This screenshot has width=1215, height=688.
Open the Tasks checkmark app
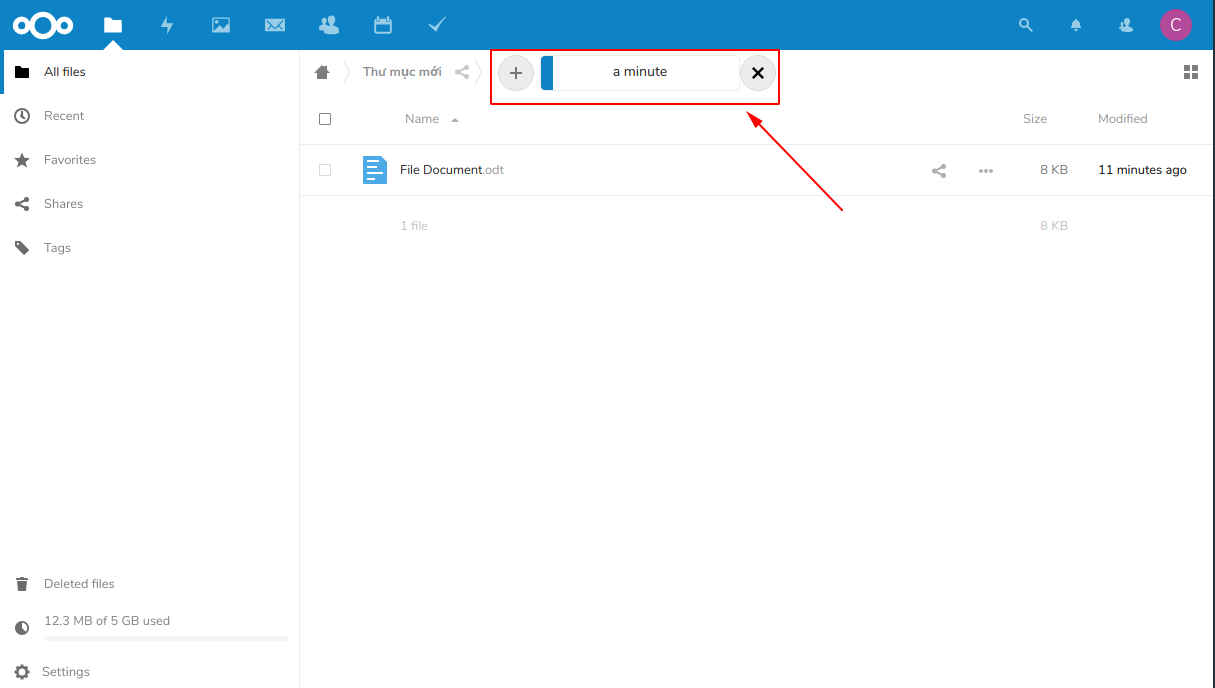[437, 25]
